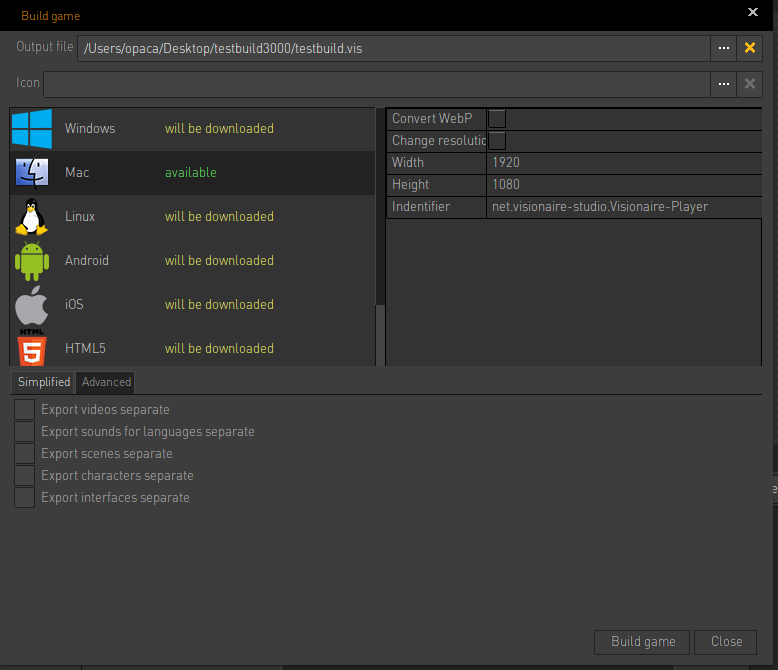This screenshot has height=670, width=778.
Task: Select the HTML5 platform name
Action: pos(85,348)
